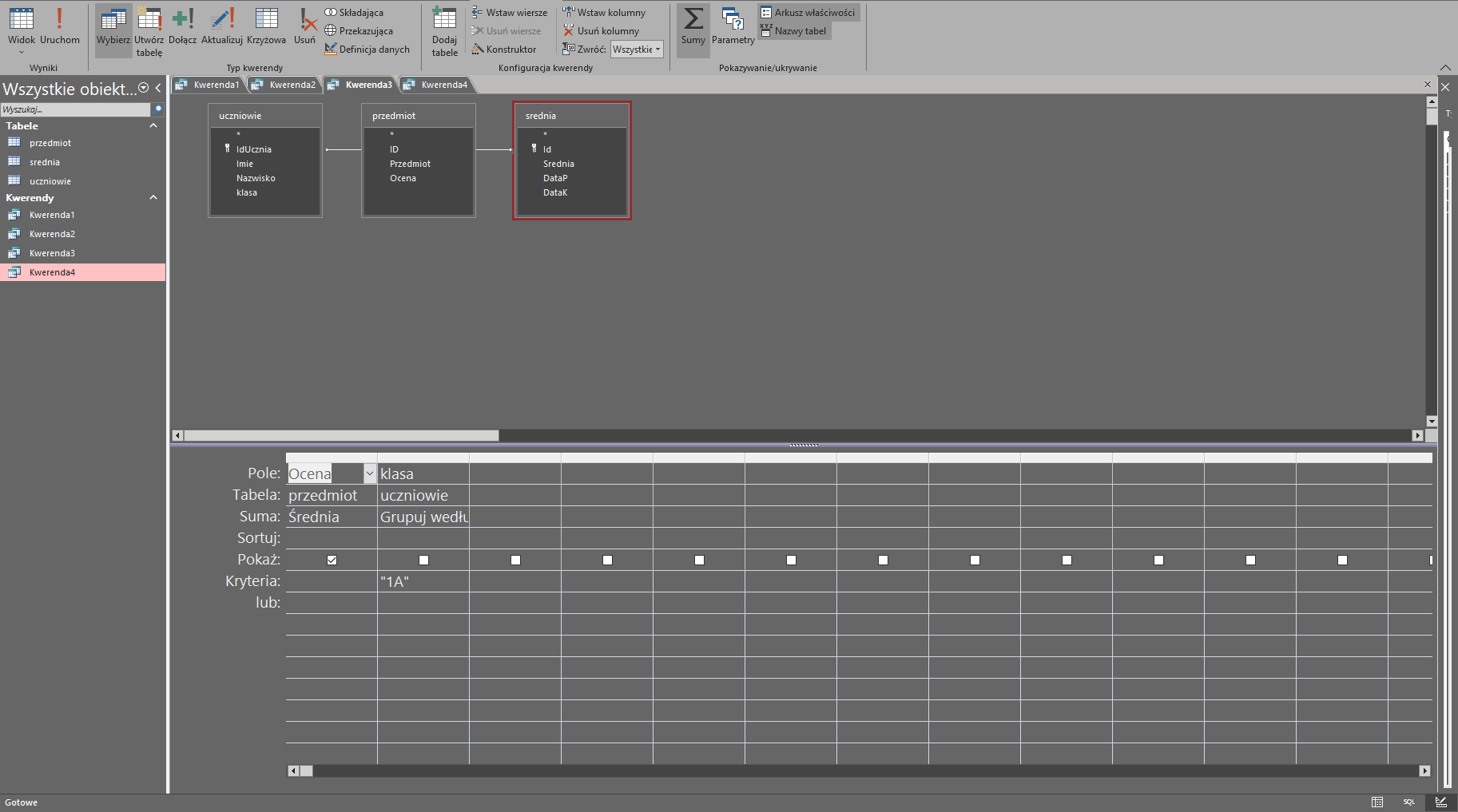Click the Sumy totals icon
The image size is (1458, 812).
coord(693,26)
